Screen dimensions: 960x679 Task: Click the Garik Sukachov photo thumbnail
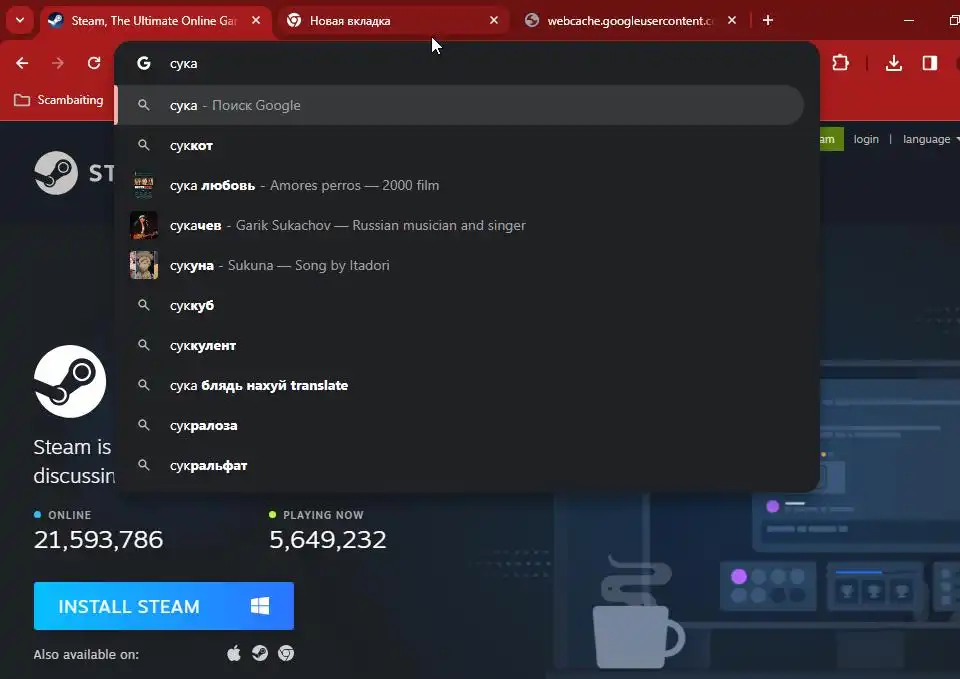coord(144,225)
